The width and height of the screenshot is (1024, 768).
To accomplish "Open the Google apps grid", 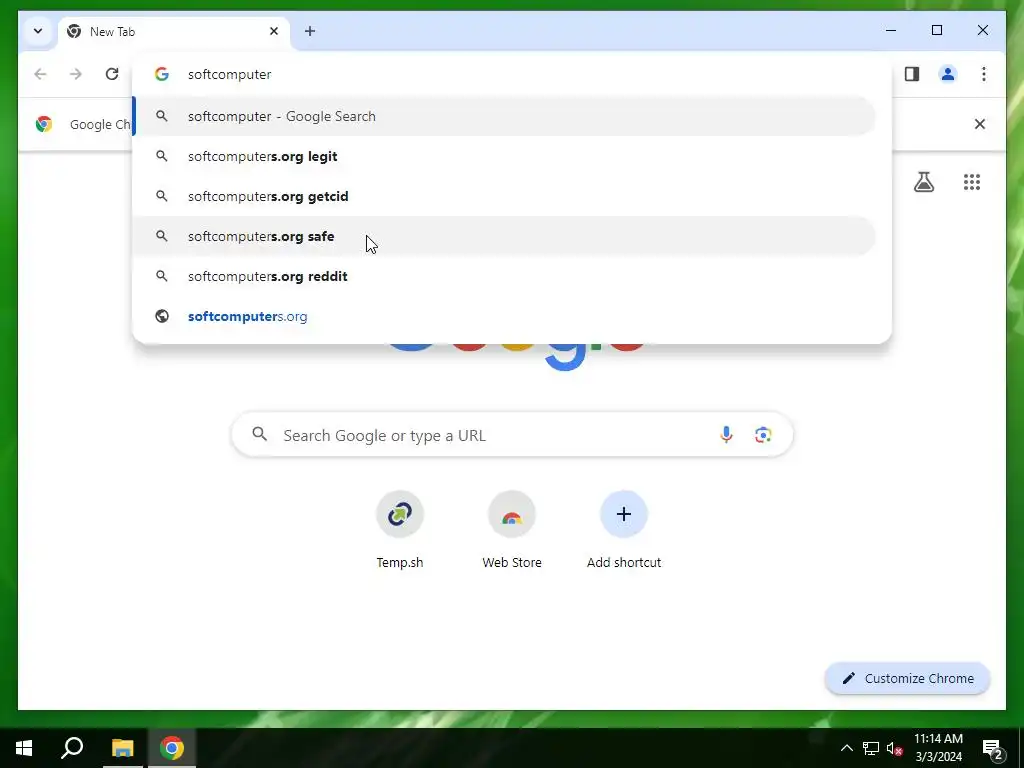I will (x=972, y=182).
